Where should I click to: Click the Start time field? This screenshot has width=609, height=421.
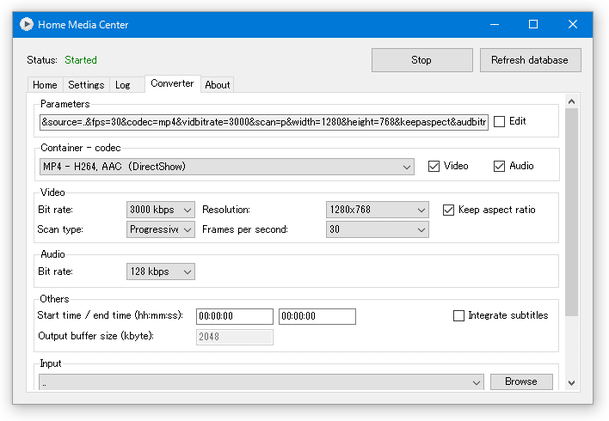[235, 316]
